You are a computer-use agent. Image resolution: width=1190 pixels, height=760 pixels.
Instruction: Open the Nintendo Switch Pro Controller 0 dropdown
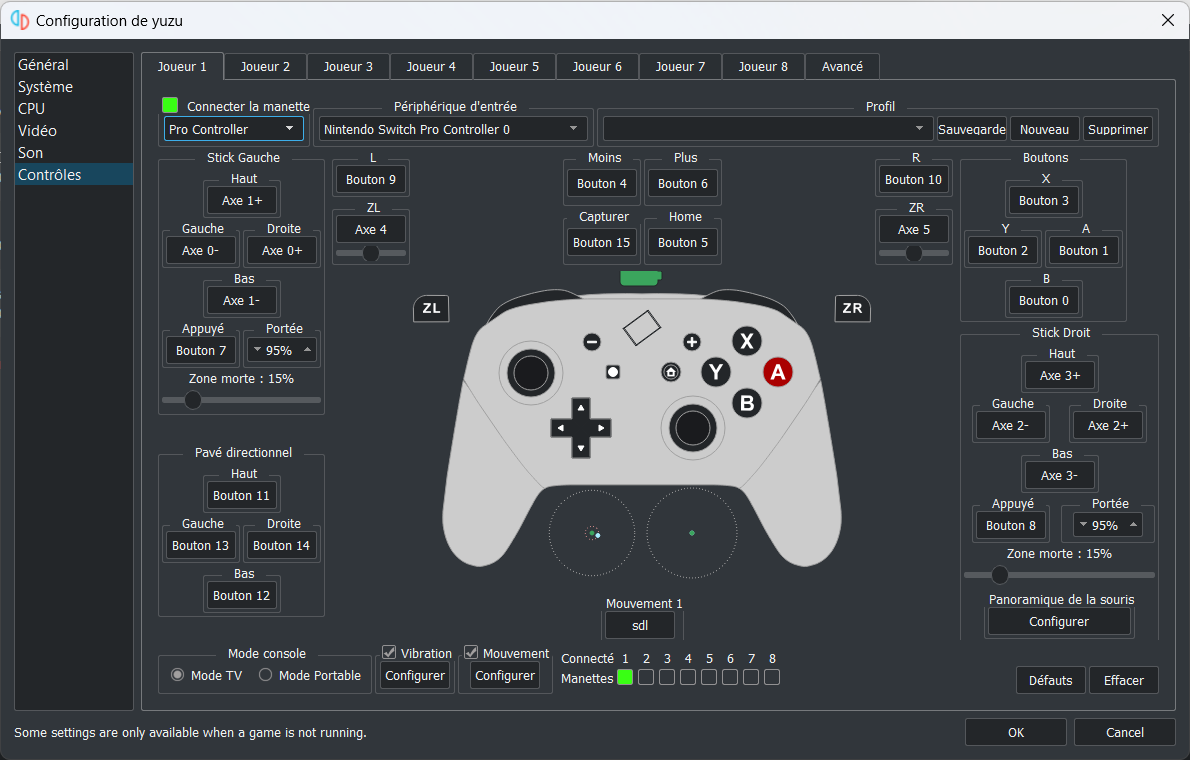pos(452,129)
